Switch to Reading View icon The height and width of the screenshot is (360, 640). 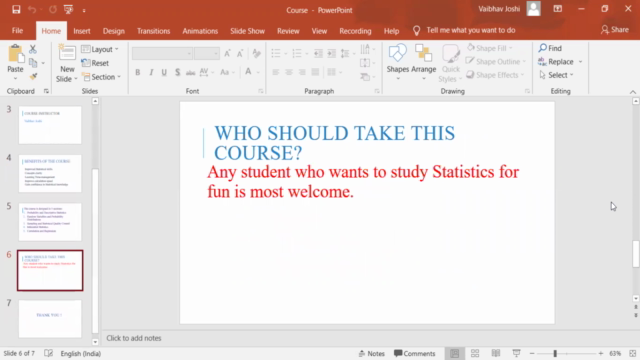pos(496,353)
